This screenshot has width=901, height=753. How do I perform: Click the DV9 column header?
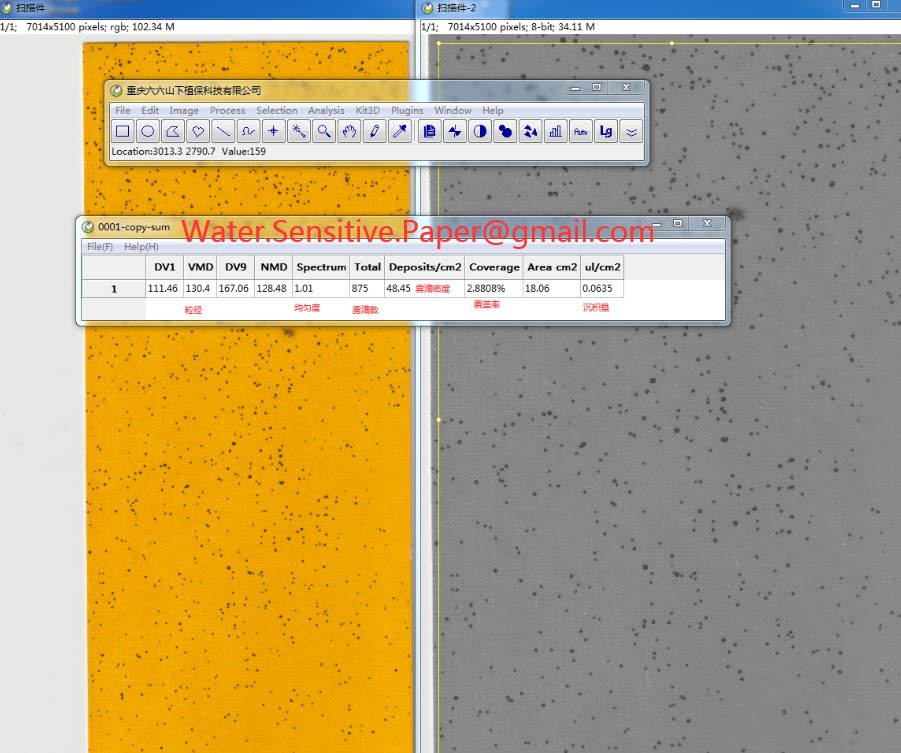236,267
